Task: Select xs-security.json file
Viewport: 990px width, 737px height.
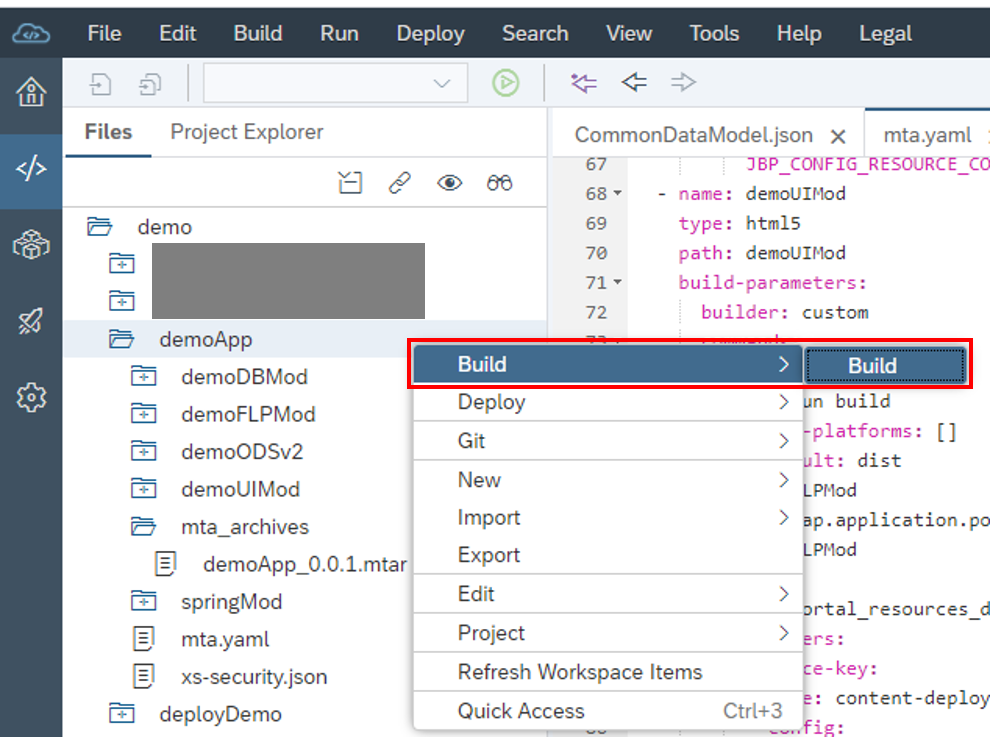Action: 254,676
